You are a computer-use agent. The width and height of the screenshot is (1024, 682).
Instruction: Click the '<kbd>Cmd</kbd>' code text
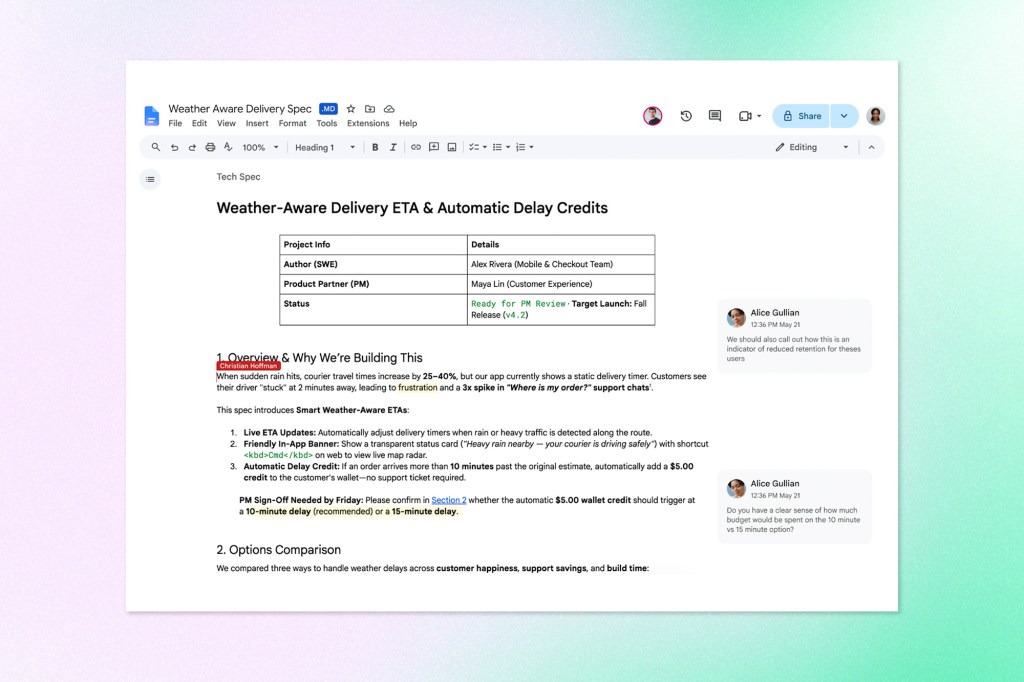pos(278,455)
